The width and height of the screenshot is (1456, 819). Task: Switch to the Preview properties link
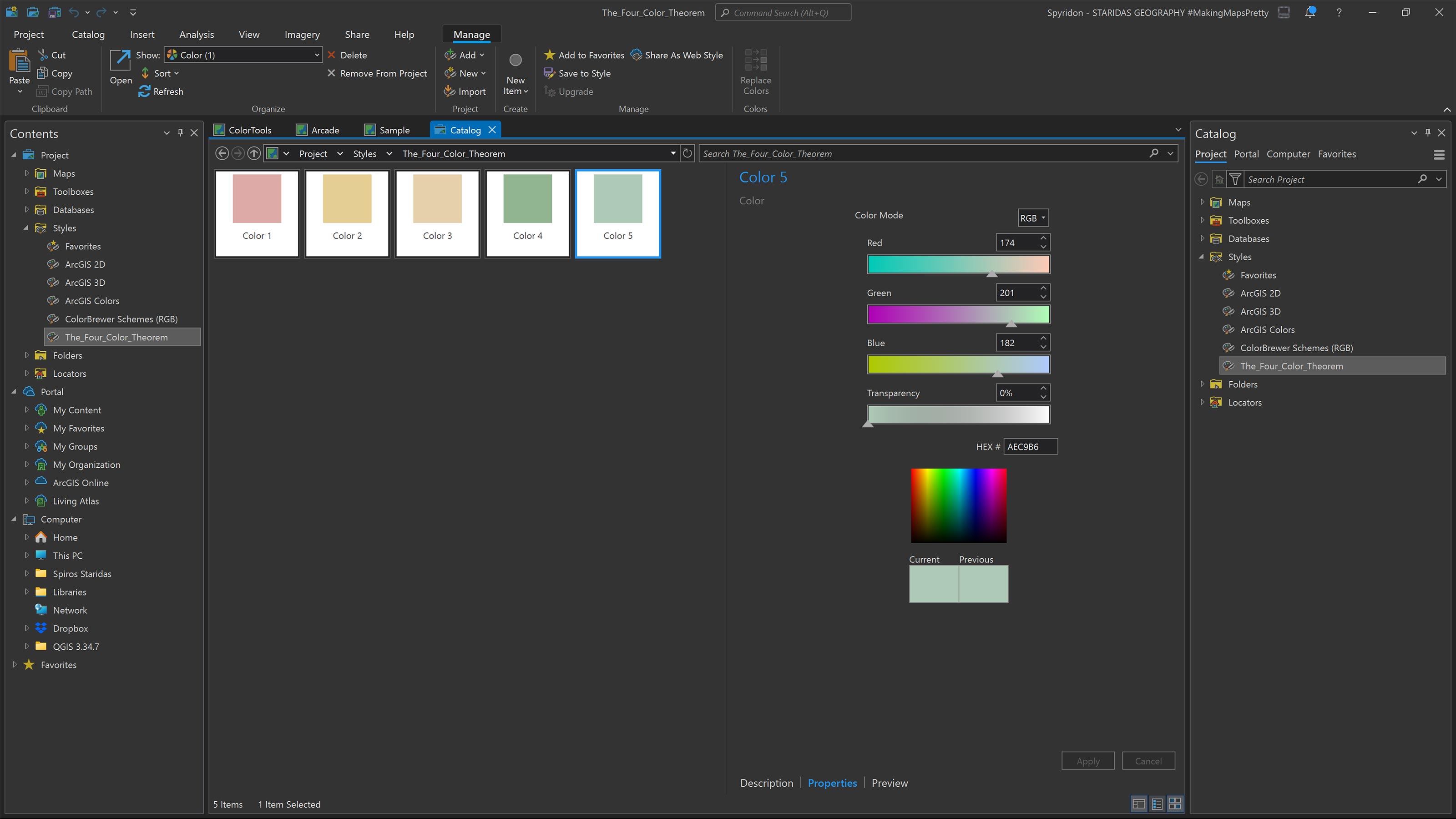click(889, 783)
